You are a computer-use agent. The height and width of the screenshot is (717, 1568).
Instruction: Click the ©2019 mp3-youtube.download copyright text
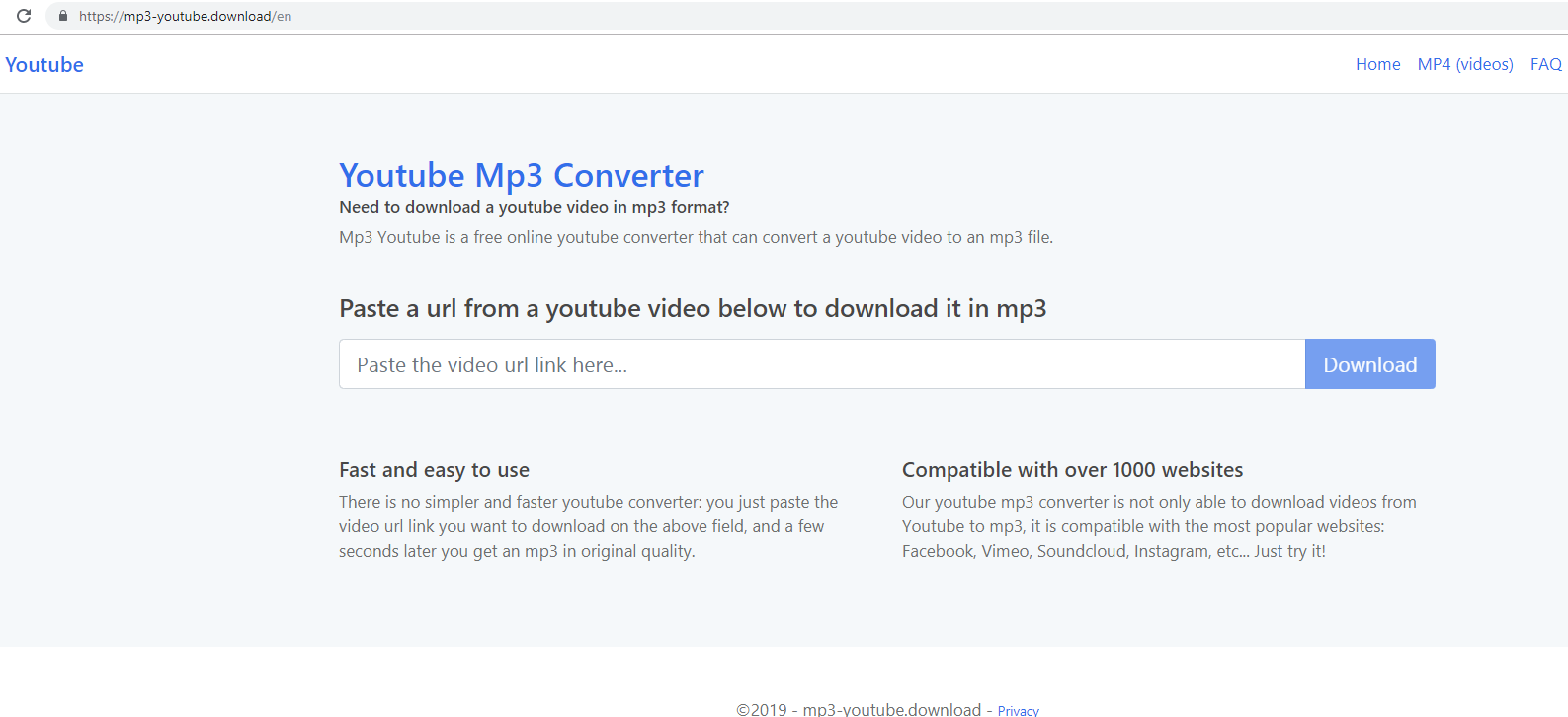pyautogui.click(x=858, y=709)
